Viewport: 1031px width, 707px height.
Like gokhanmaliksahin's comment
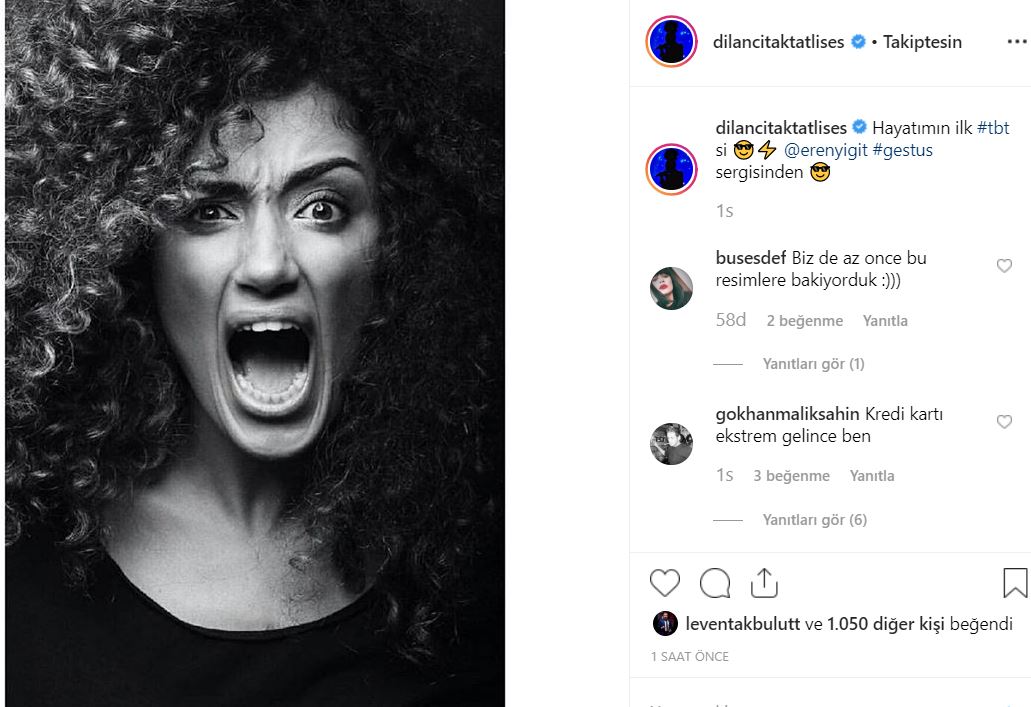pyautogui.click(x=1004, y=422)
